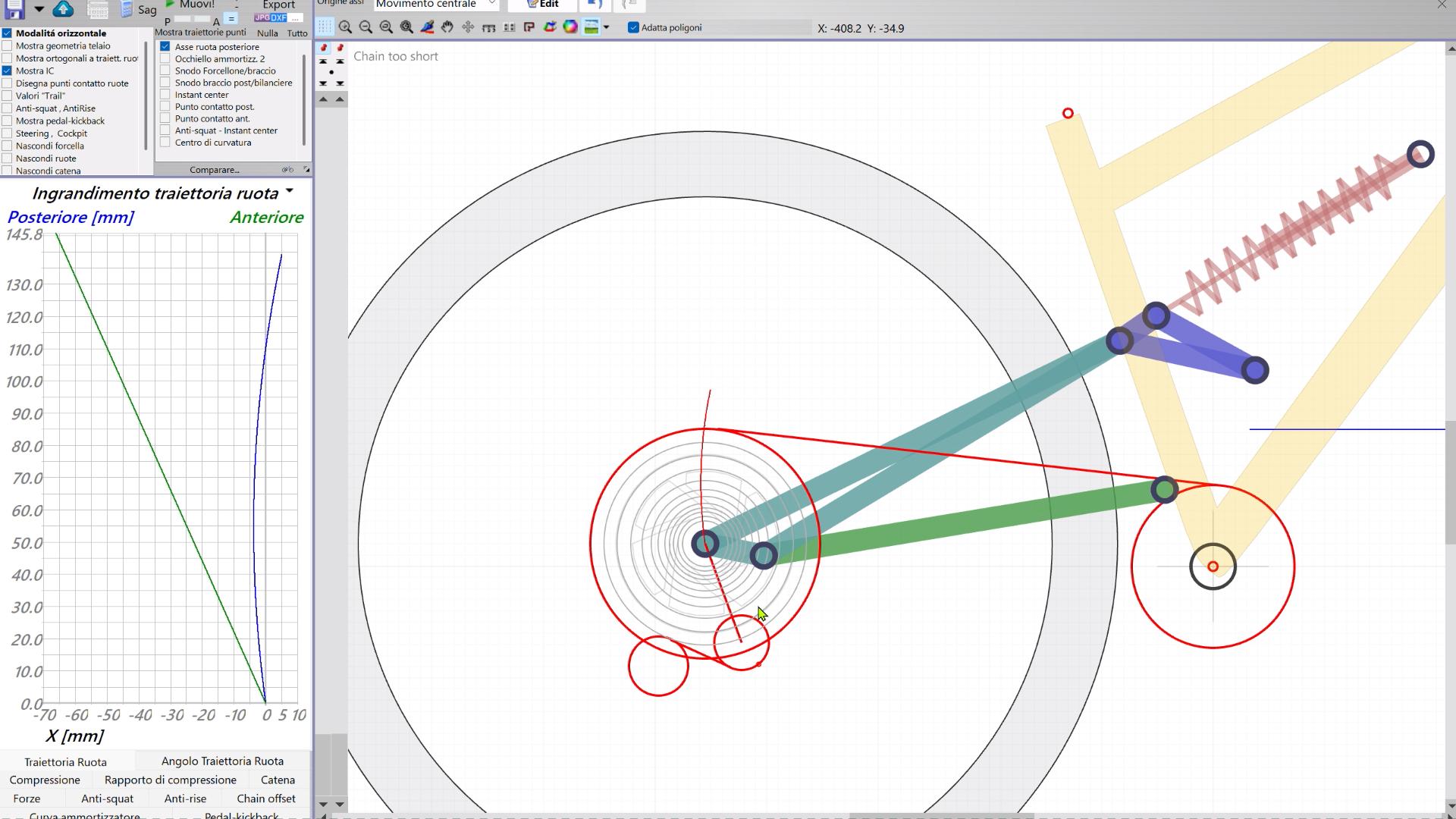This screenshot has height=819, width=1456.
Task: Click the DXF export icon
Action: pos(279,17)
